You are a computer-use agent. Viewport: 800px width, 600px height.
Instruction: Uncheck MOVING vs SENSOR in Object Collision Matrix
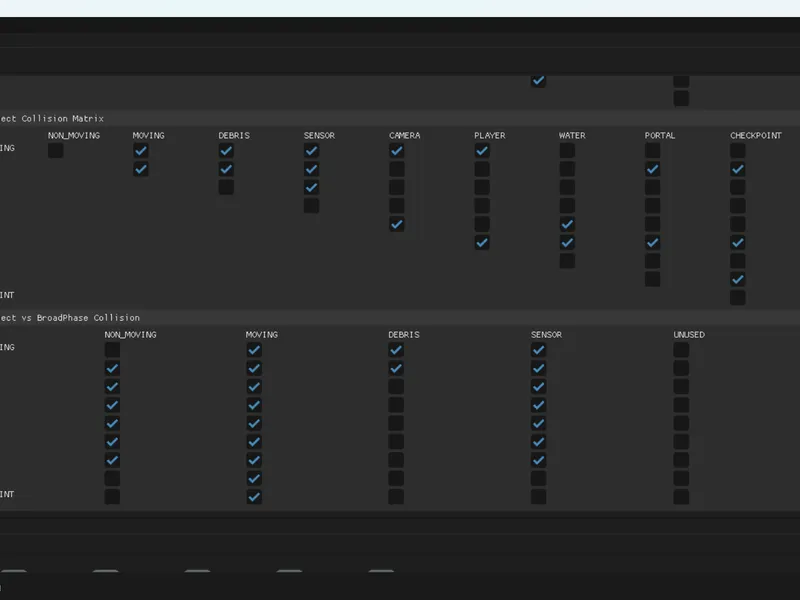[311, 169]
